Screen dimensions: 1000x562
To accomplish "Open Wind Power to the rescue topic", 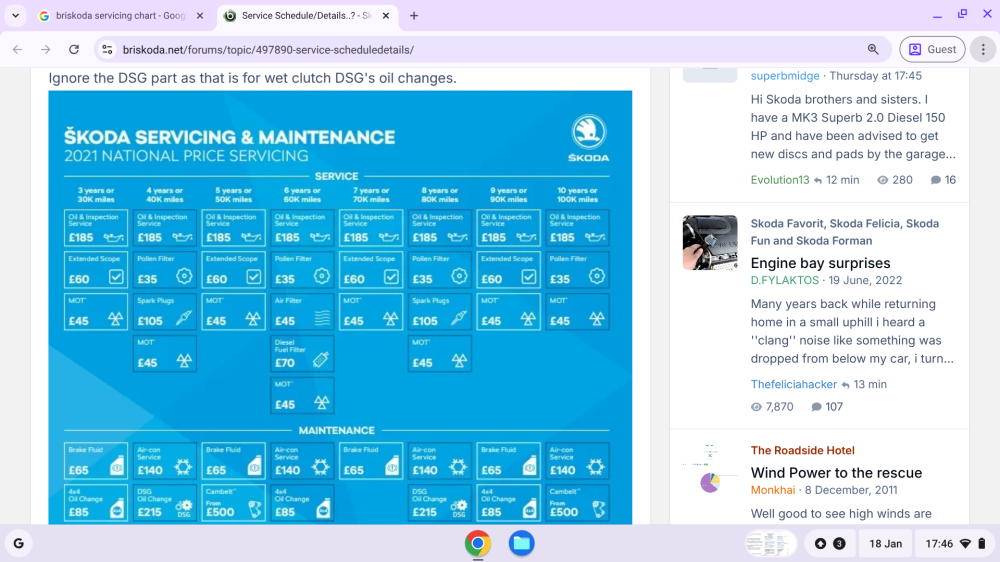I will pyautogui.click(x=836, y=473).
